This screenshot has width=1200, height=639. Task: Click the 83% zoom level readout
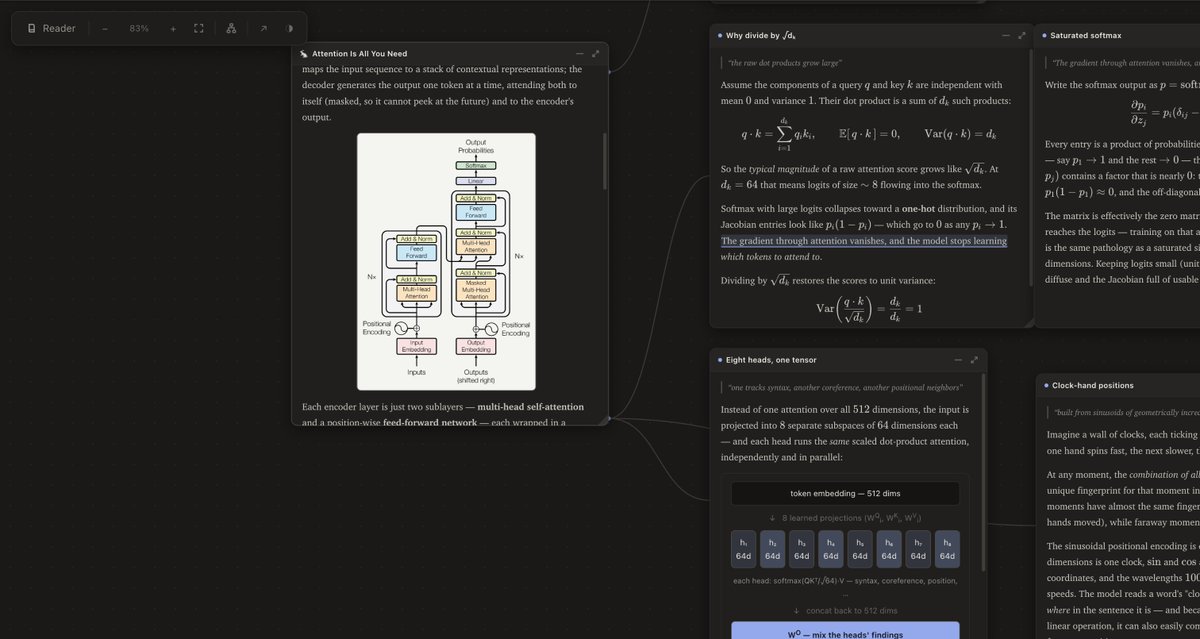click(x=139, y=28)
